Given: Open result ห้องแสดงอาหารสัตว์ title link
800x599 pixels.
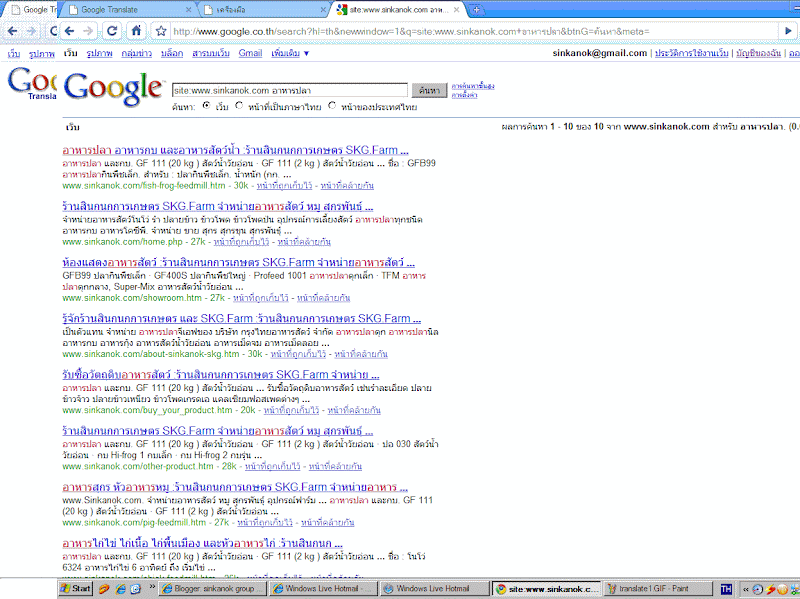Looking at the screenshot, I should pos(238,262).
